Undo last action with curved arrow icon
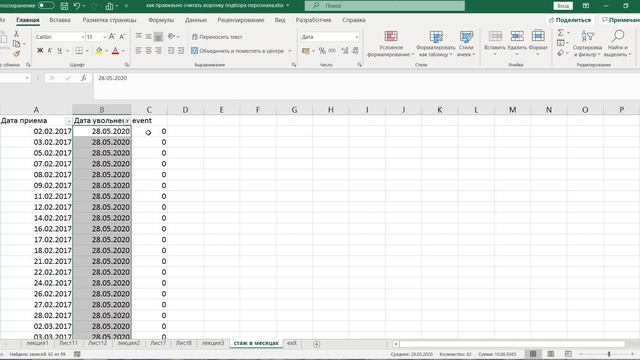This screenshot has height=360, width=640. [x=77, y=6]
